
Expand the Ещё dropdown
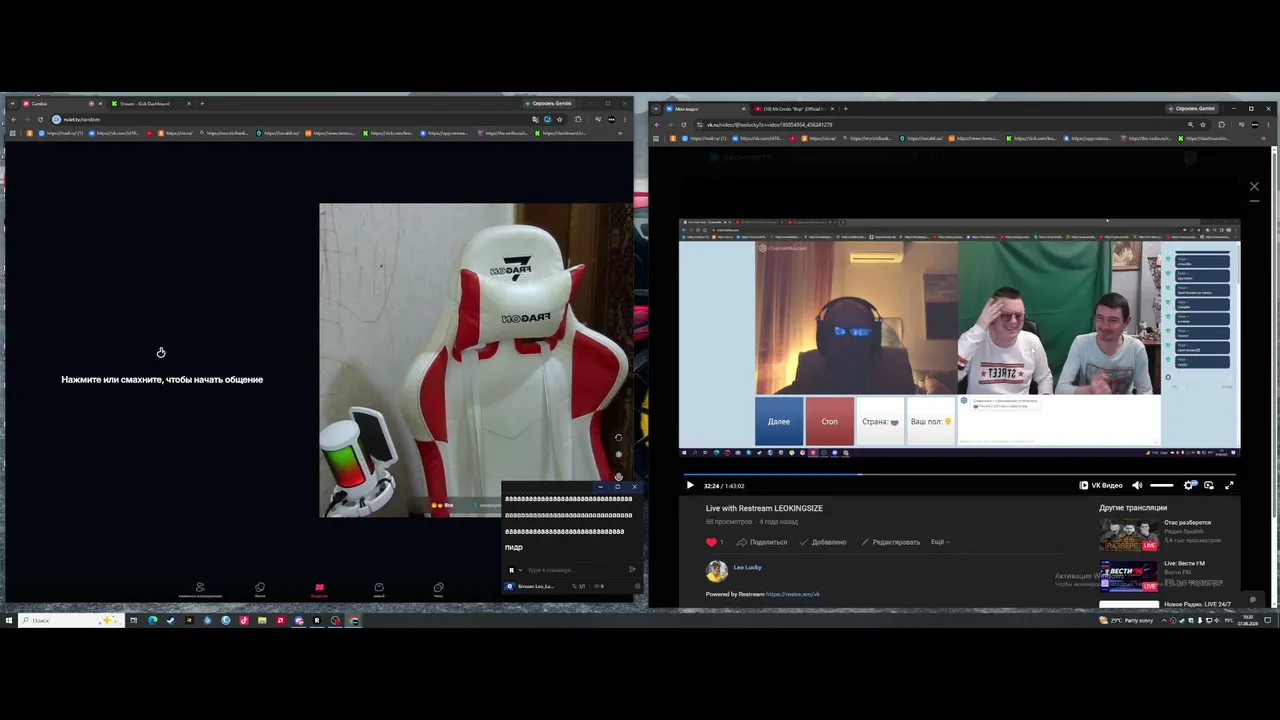coord(940,542)
